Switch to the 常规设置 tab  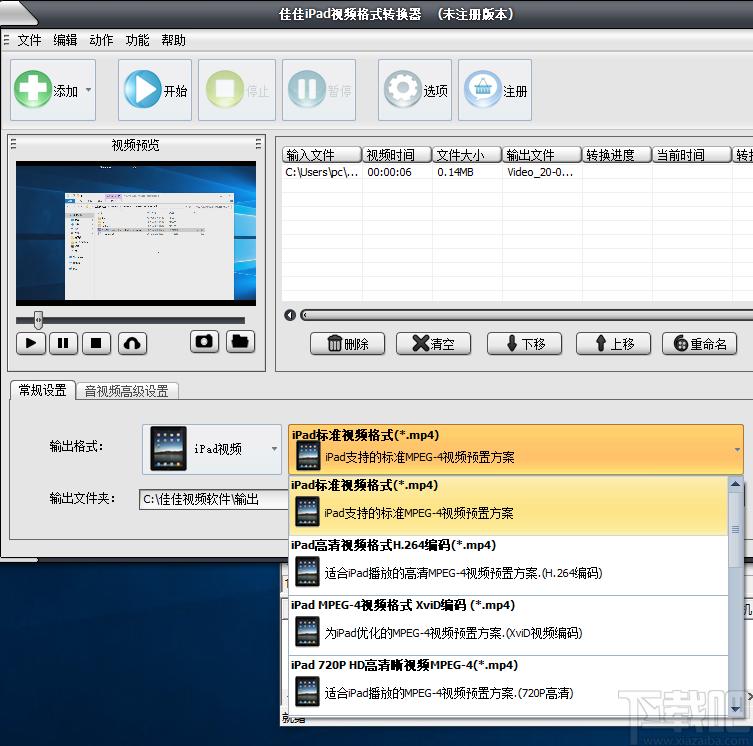43,390
